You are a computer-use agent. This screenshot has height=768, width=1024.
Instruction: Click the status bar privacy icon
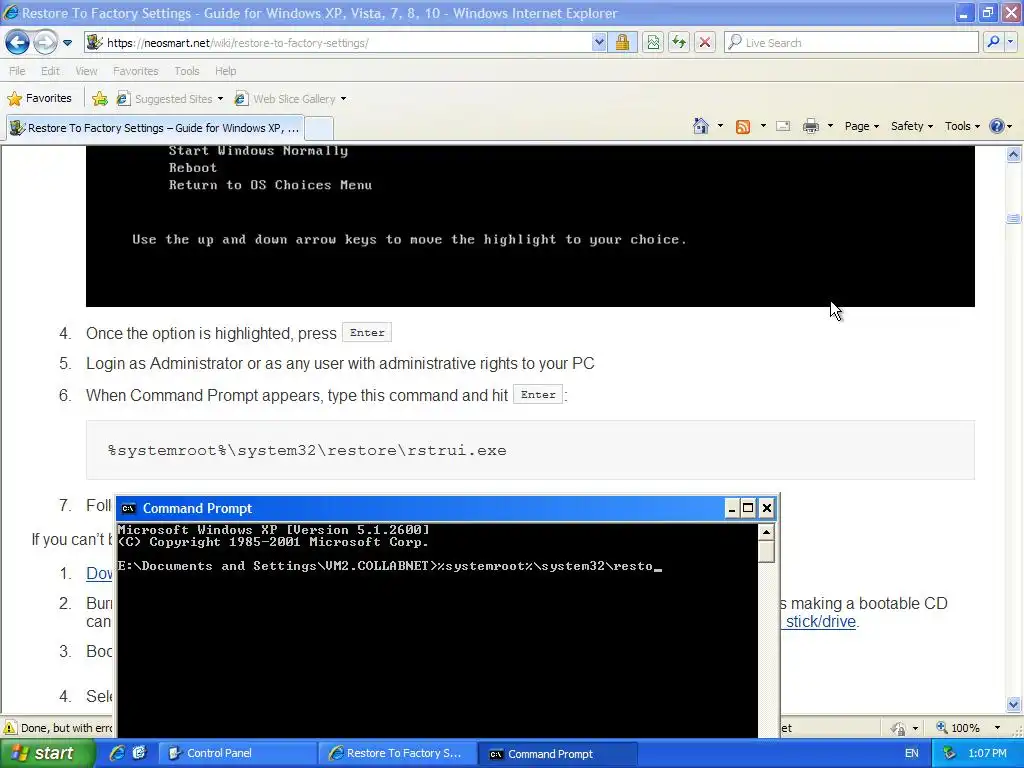899,728
